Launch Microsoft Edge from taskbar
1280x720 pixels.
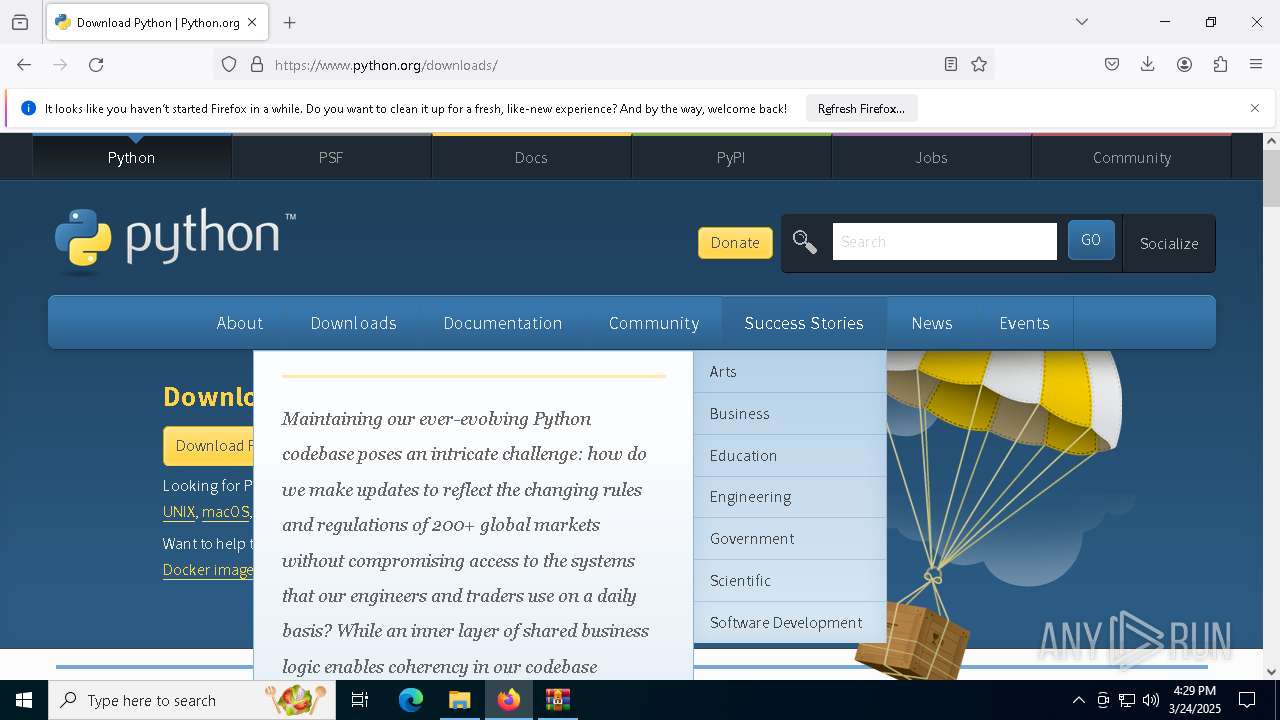tap(411, 700)
